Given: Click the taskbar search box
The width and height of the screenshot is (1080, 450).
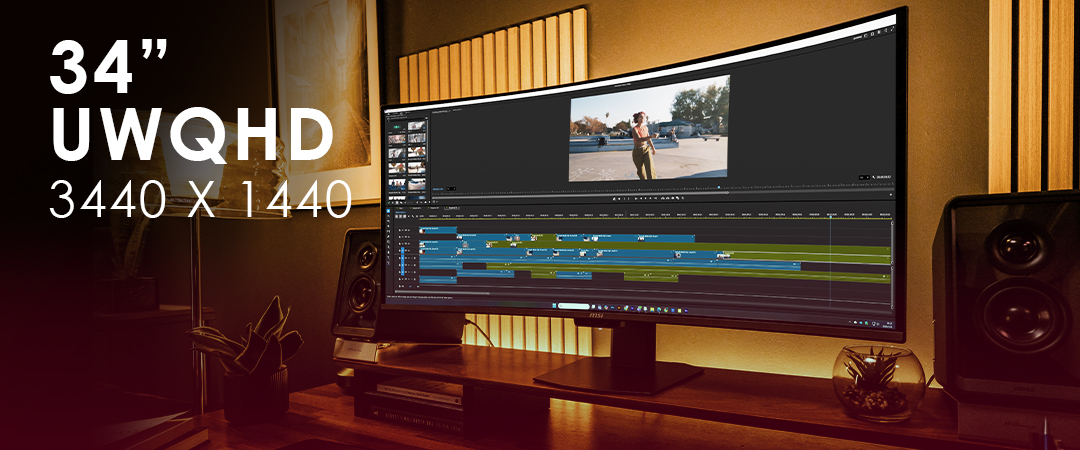Looking at the screenshot, I should pos(574,306).
